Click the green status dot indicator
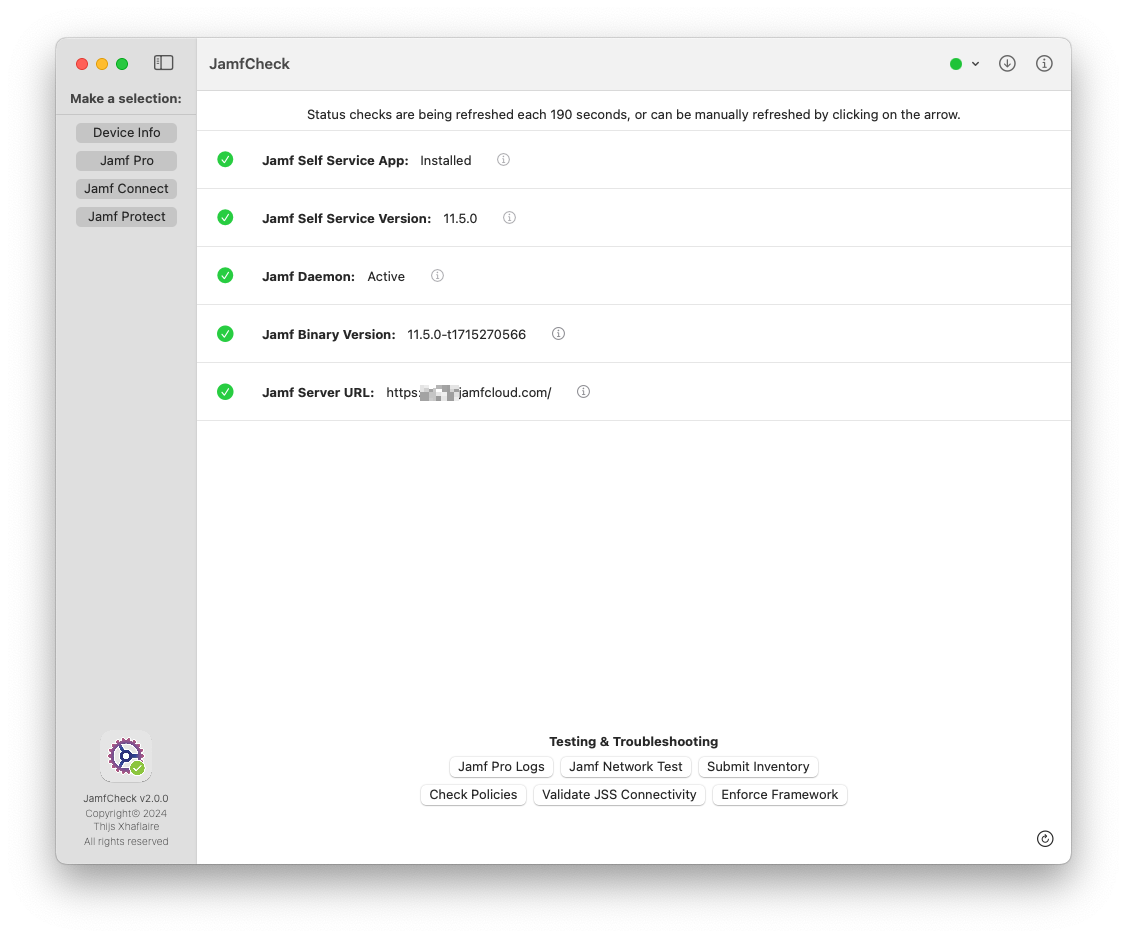The height and width of the screenshot is (938, 1127). pos(955,64)
